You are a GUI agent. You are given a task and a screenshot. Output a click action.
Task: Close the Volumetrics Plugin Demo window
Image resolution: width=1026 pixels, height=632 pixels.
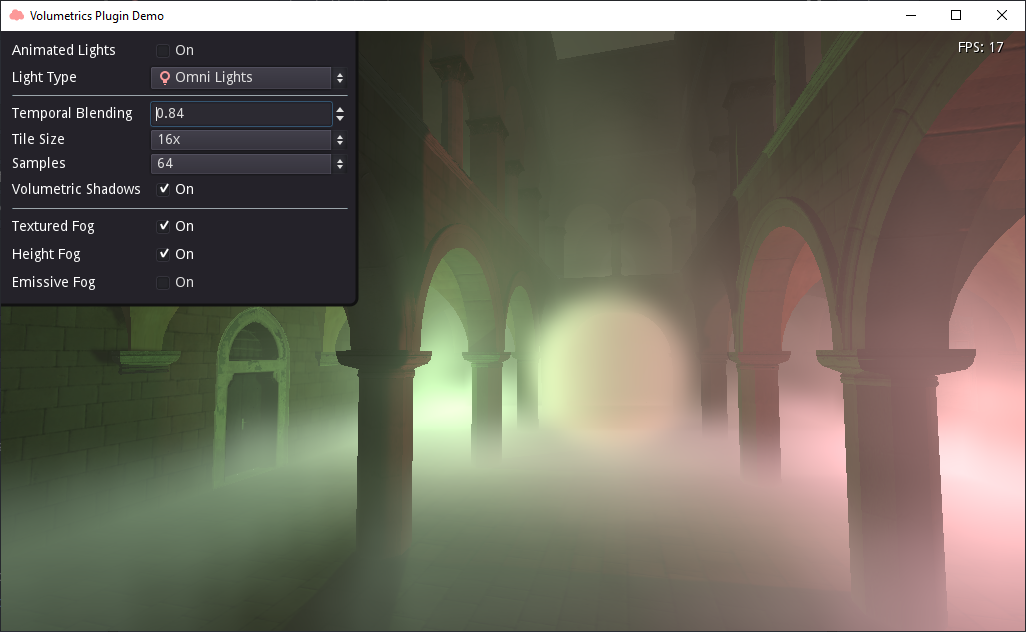1002,16
